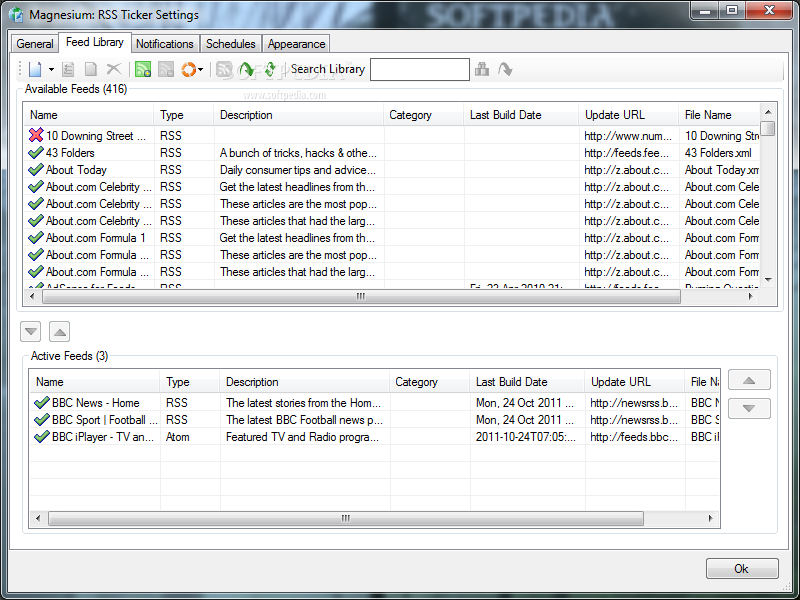The image size is (800, 600).
Task: Open the new feed dropdown arrow
Action: (51, 69)
